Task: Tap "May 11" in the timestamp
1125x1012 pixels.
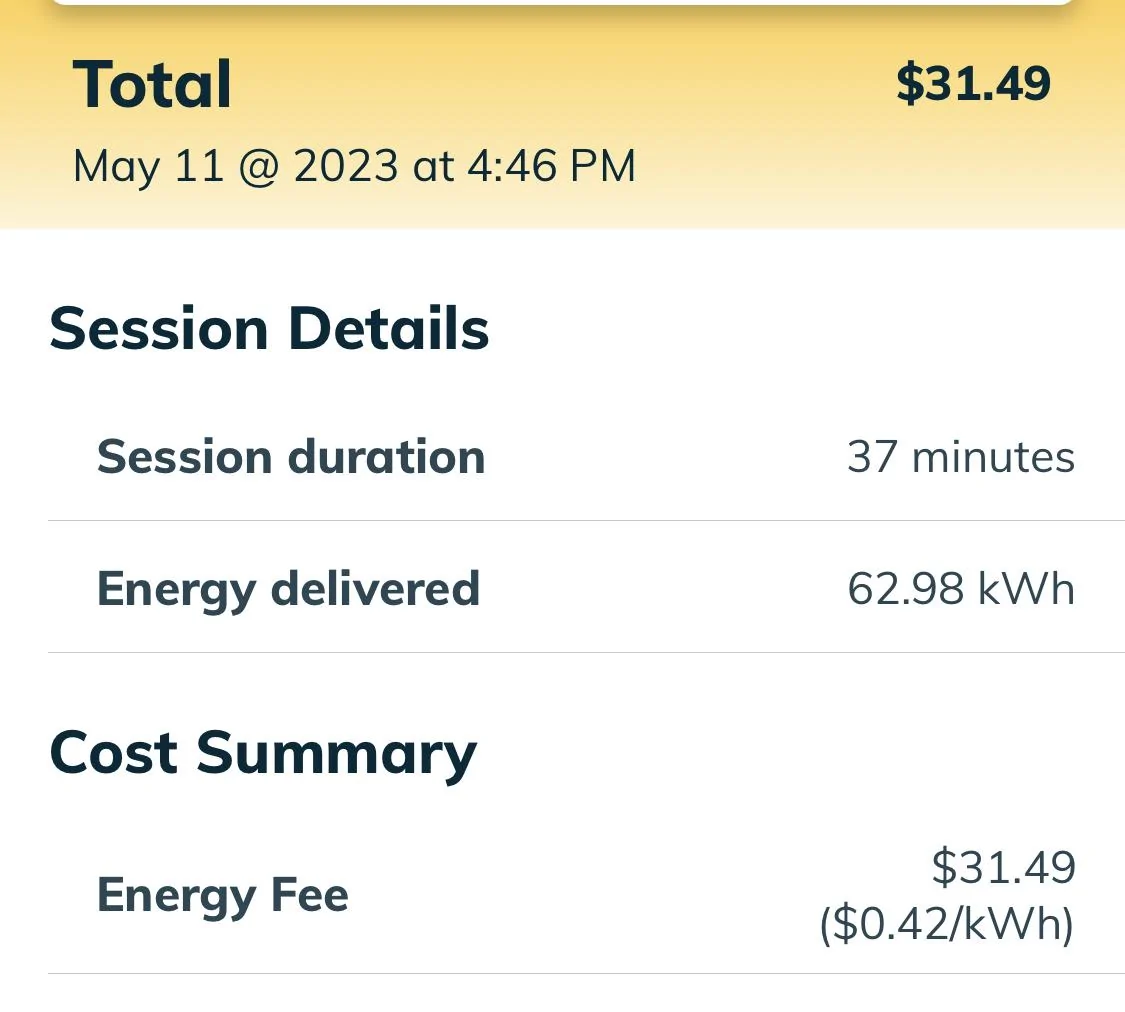Action: point(149,166)
